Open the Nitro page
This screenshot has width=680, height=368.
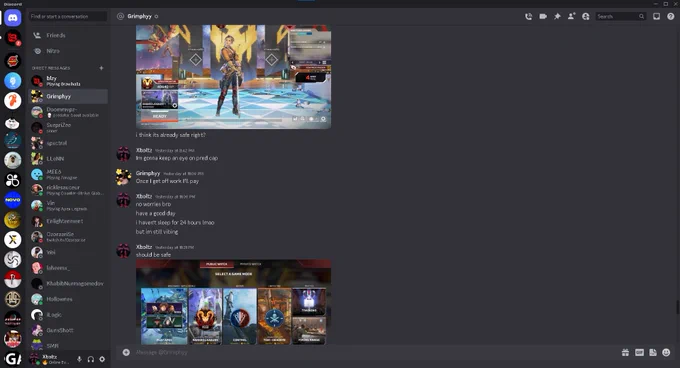[68, 51]
